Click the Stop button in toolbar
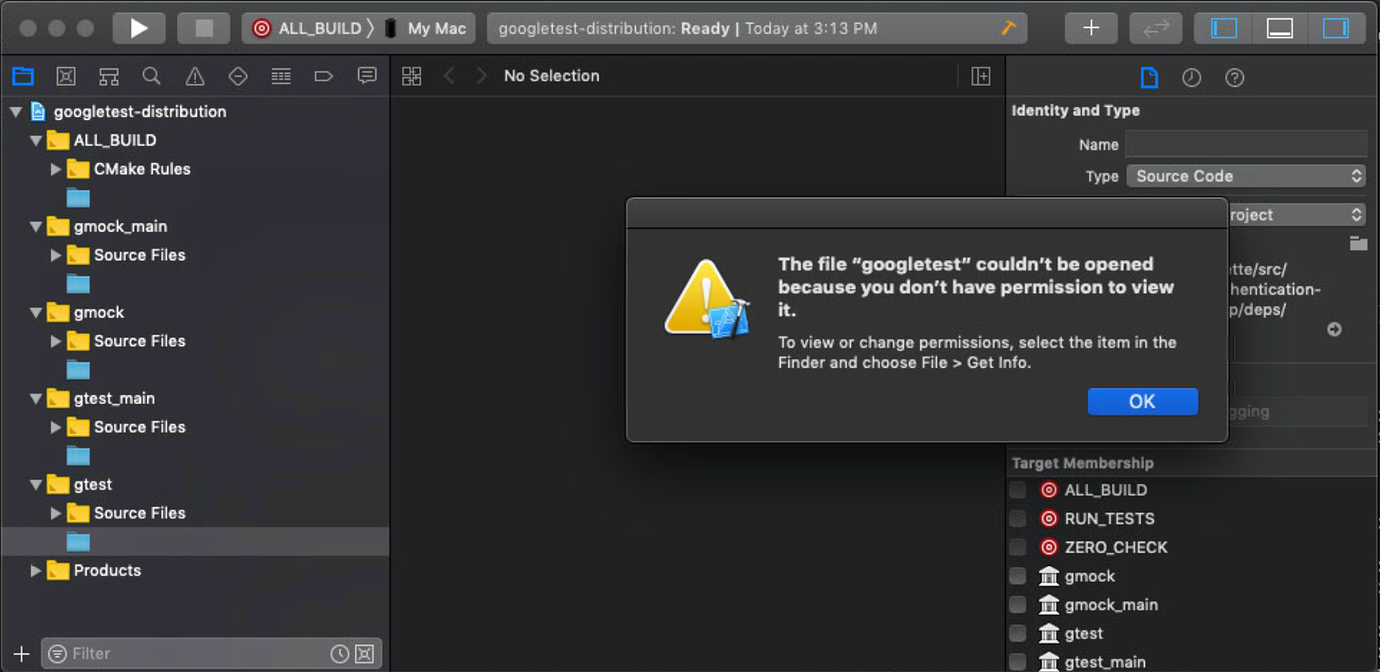The height and width of the screenshot is (672, 1380). pyautogui.click(x=204, y=28)
